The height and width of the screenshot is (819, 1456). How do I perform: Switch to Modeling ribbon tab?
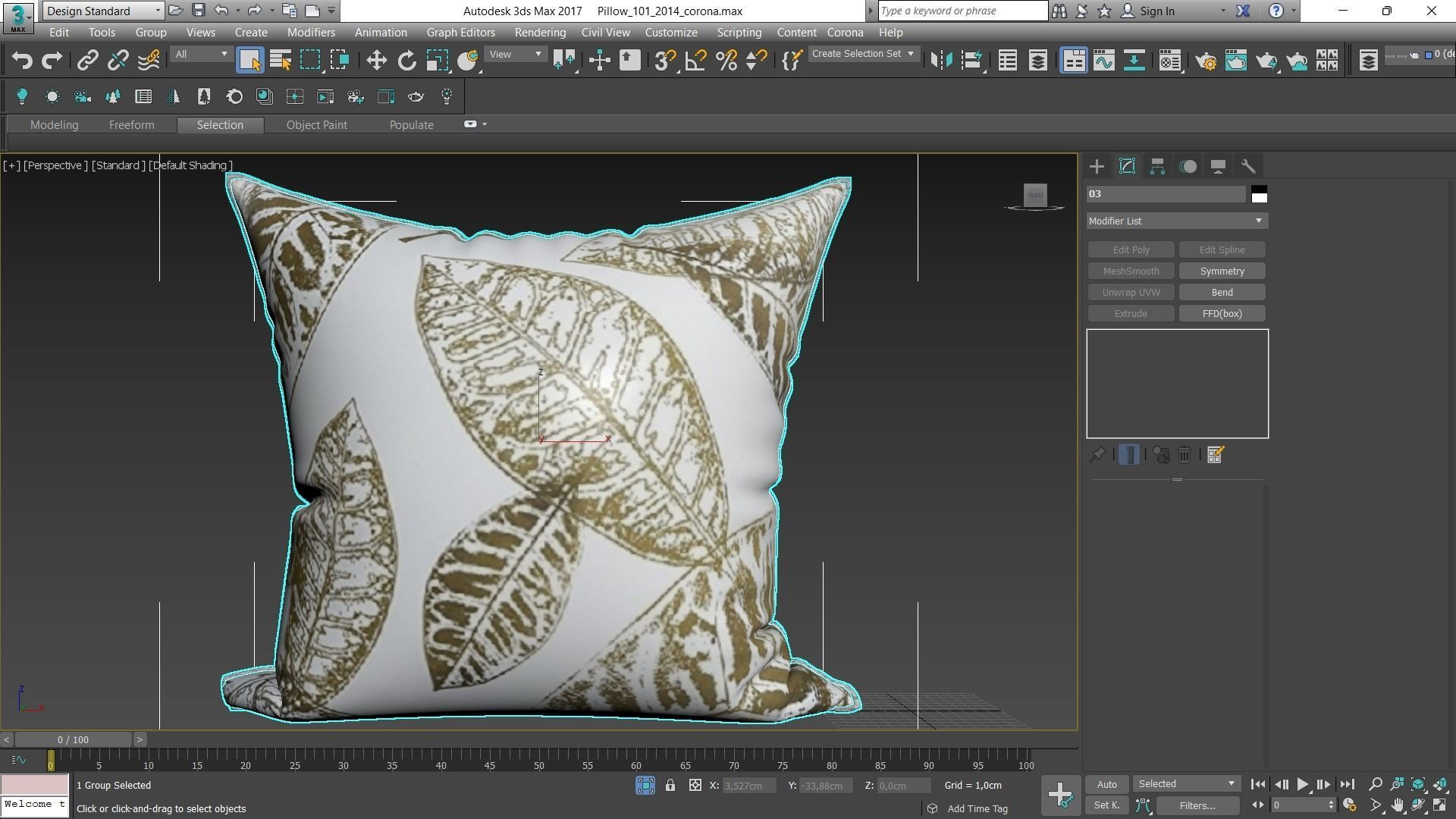(54, 125)
